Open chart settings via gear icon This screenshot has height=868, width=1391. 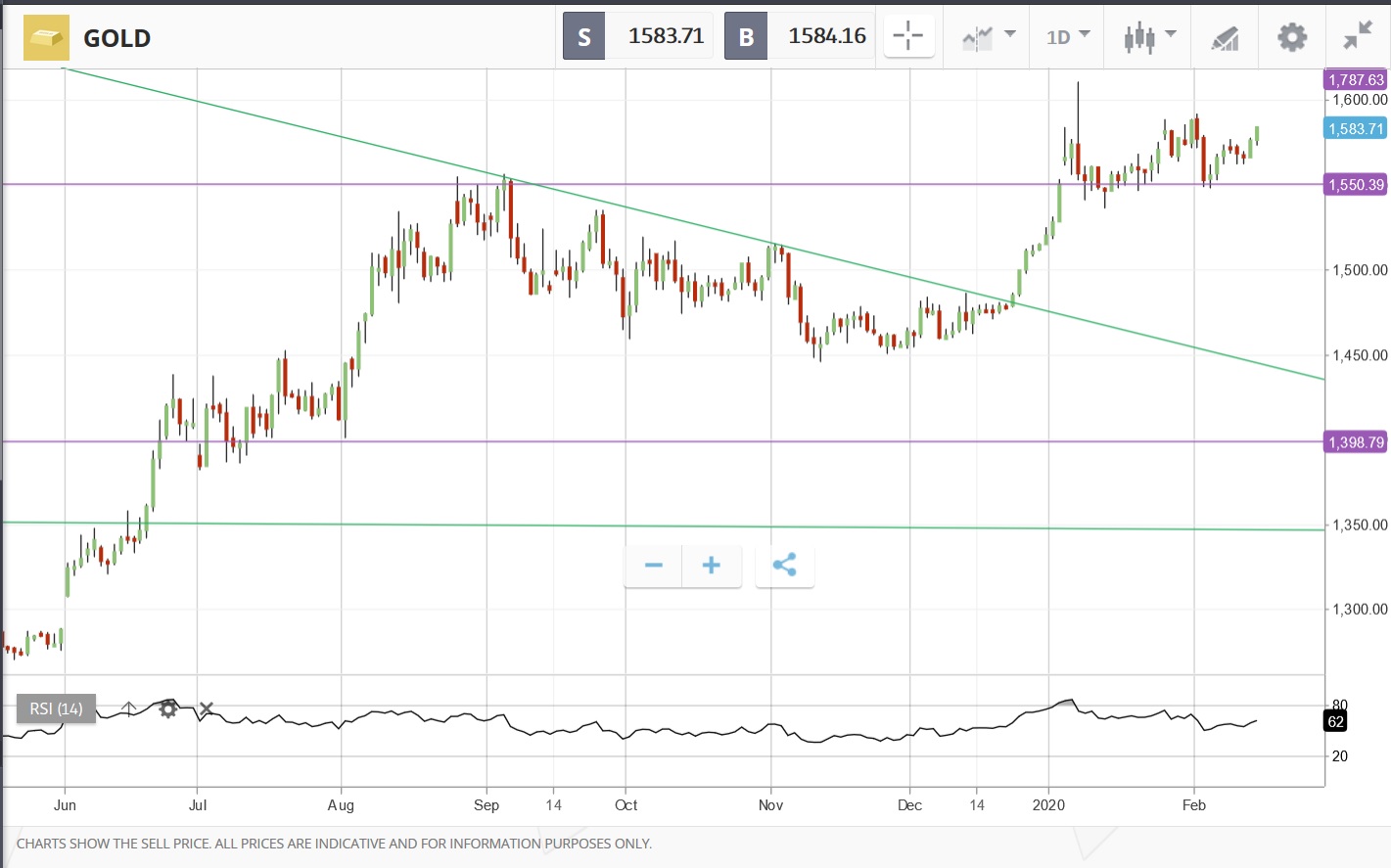tap(1291, 36)
